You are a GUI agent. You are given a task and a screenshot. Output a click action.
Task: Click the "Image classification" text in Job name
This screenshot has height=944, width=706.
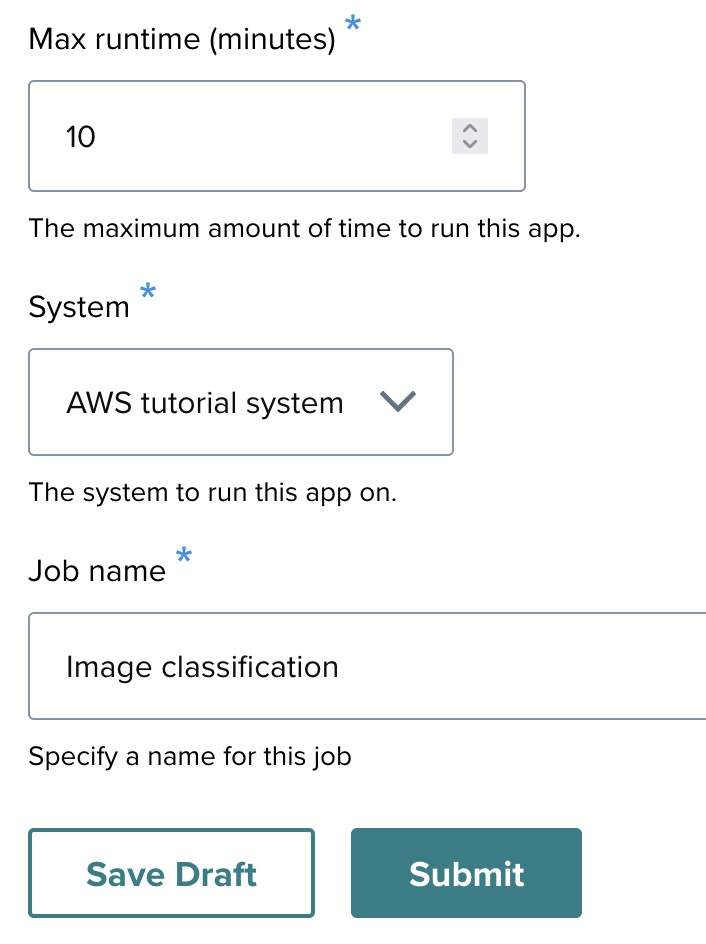202,667
